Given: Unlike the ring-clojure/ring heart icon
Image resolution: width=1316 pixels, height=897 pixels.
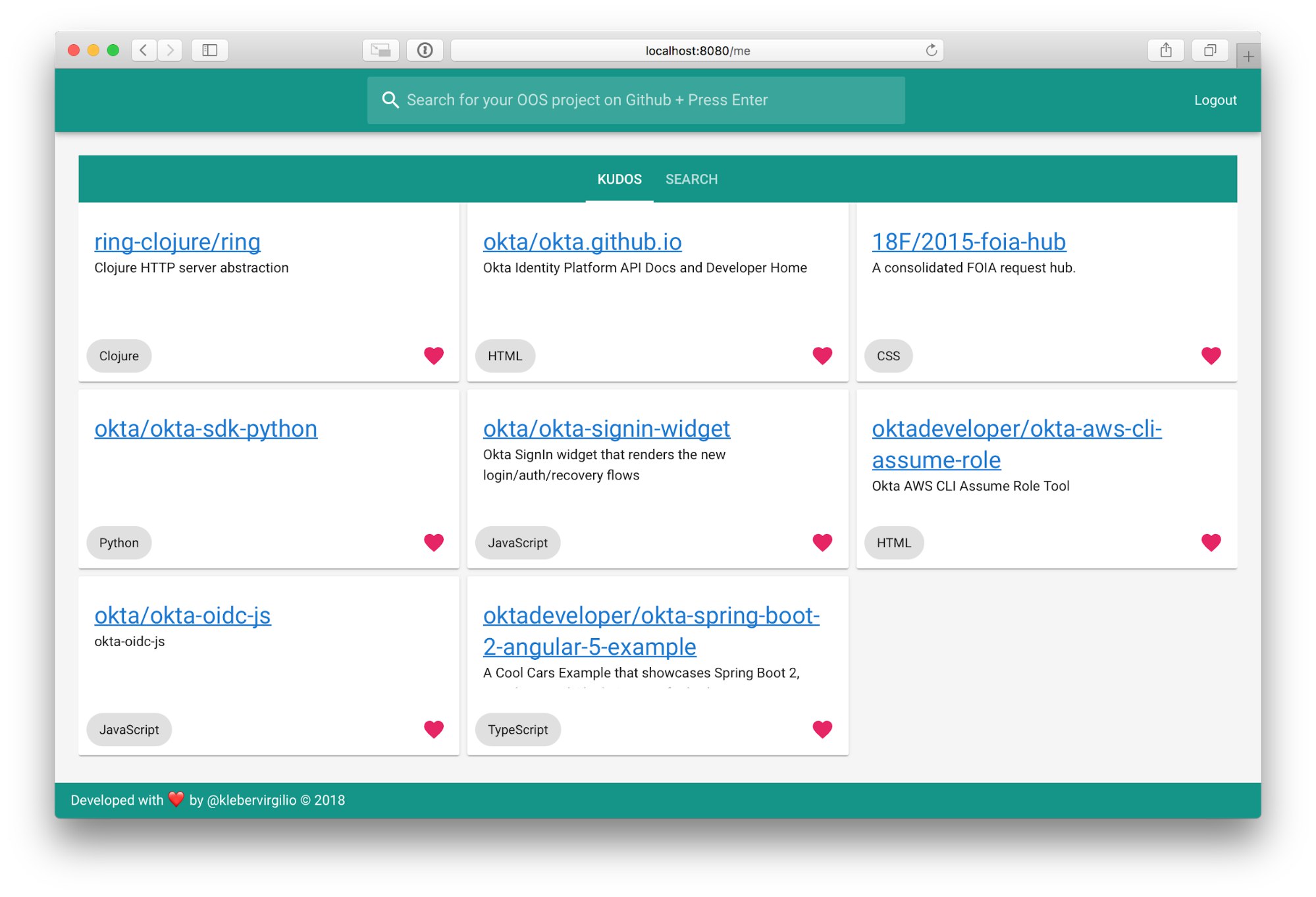Looking at the screenshot, I should click(433, 356).
